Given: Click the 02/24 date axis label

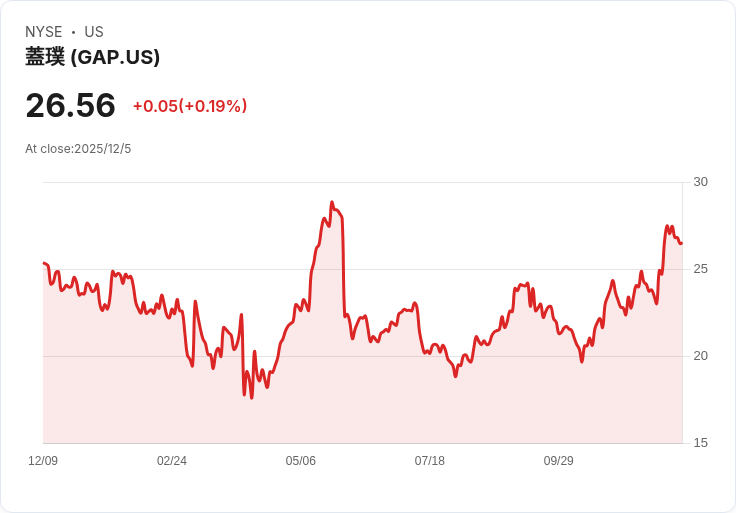Looking at the screenshot, I should click(172, 461).
